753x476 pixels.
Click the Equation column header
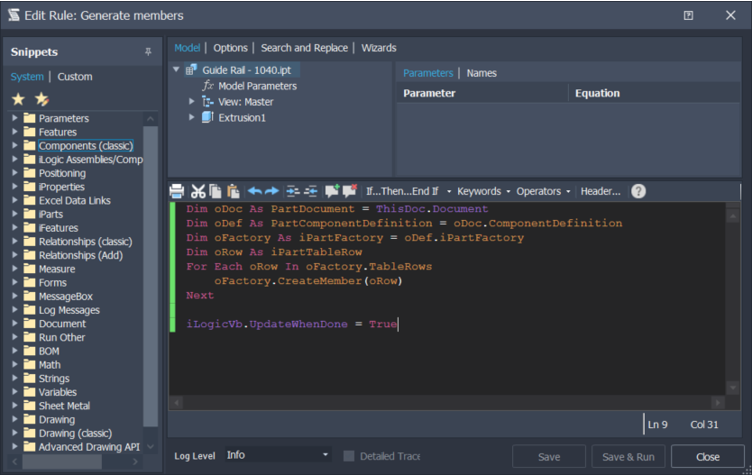pos(654,93)
